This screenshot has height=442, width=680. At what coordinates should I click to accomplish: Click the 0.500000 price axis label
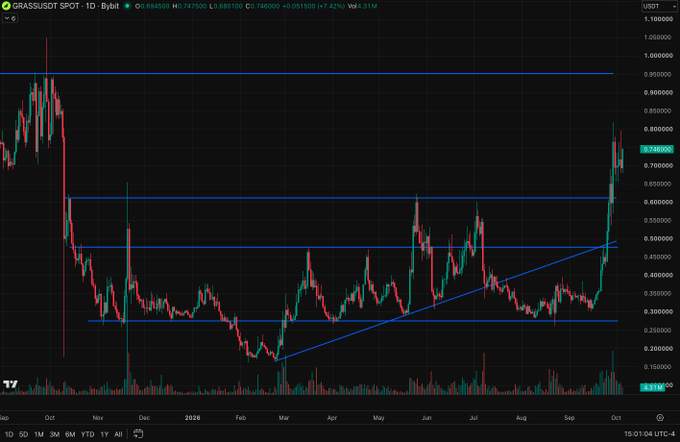tap(658, 239)
